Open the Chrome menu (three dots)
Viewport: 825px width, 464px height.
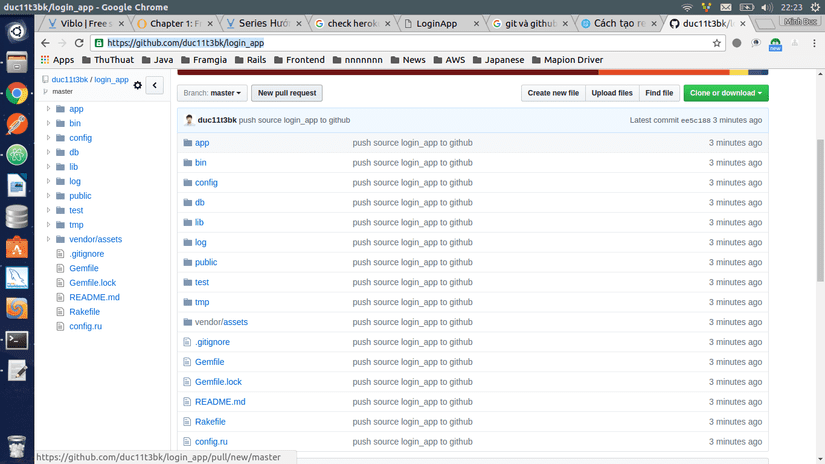814,43
